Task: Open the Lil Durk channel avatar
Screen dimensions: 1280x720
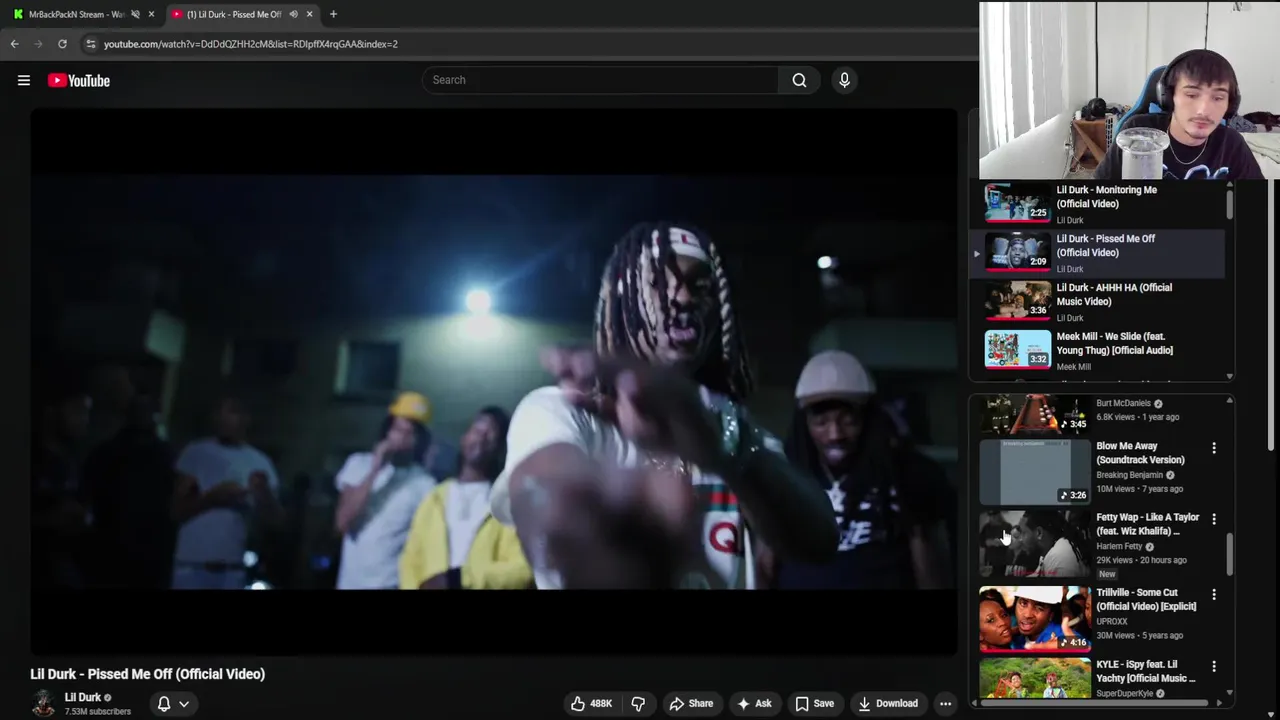Action: coord(43,704)
